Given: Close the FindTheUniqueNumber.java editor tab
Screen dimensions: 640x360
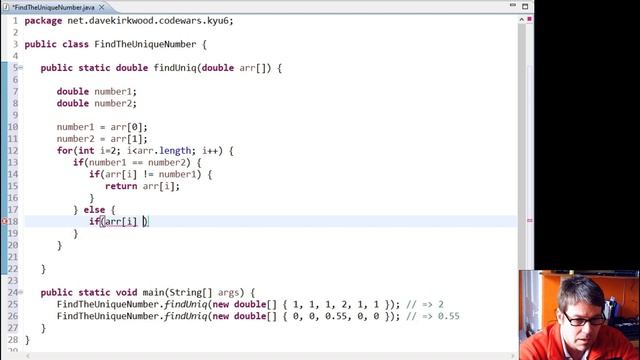Looking at the screenshot, I should pyautogui.click(x=102, y=7).
